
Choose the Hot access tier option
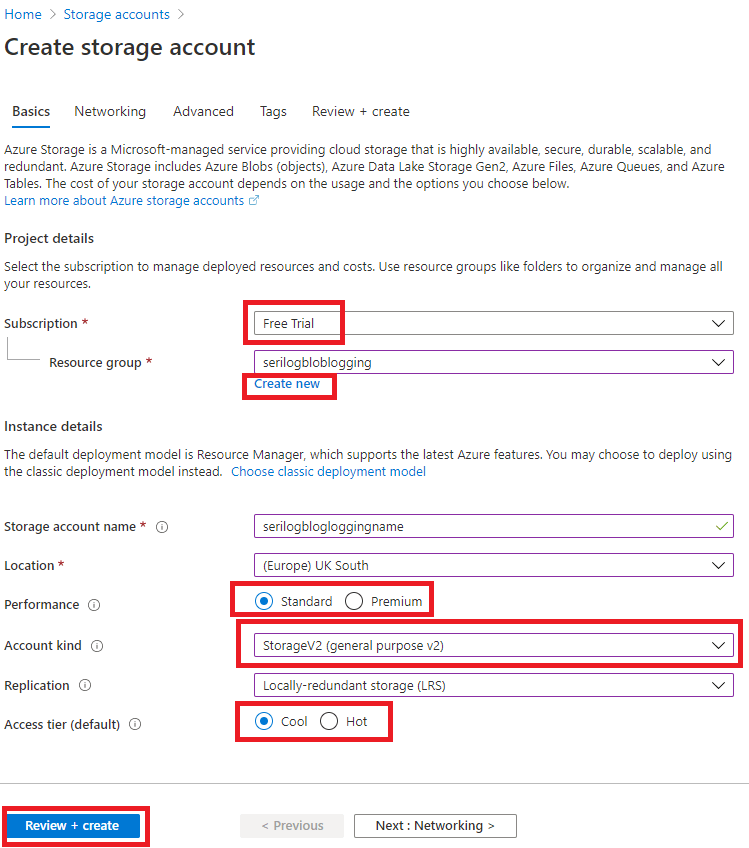tap(330, 721)
